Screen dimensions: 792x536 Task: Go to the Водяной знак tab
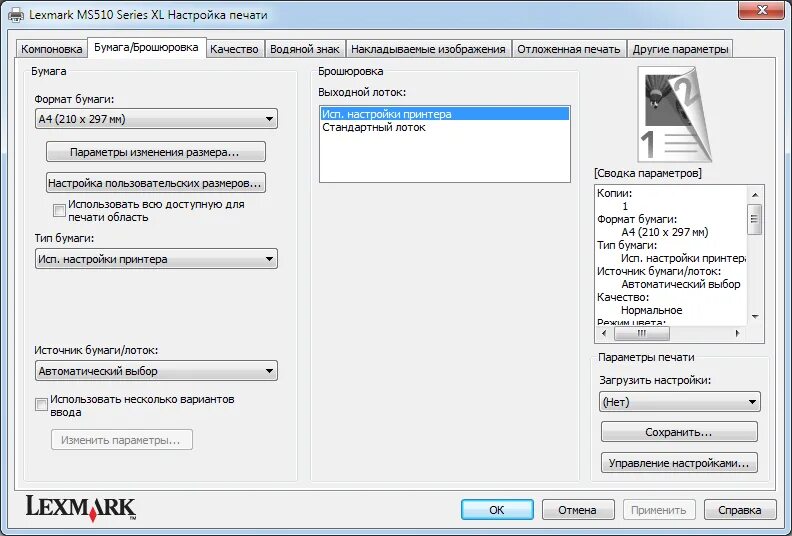point(305,49)
